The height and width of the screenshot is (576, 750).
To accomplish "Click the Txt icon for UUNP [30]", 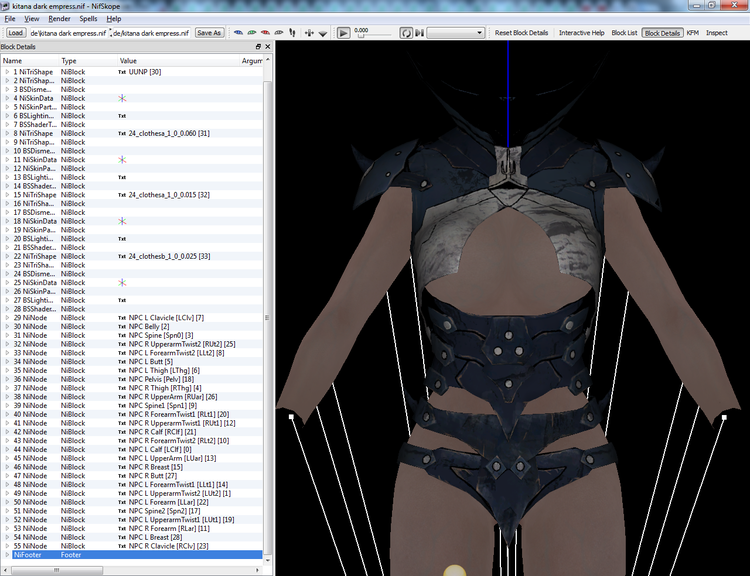I will tap(122, 72).
